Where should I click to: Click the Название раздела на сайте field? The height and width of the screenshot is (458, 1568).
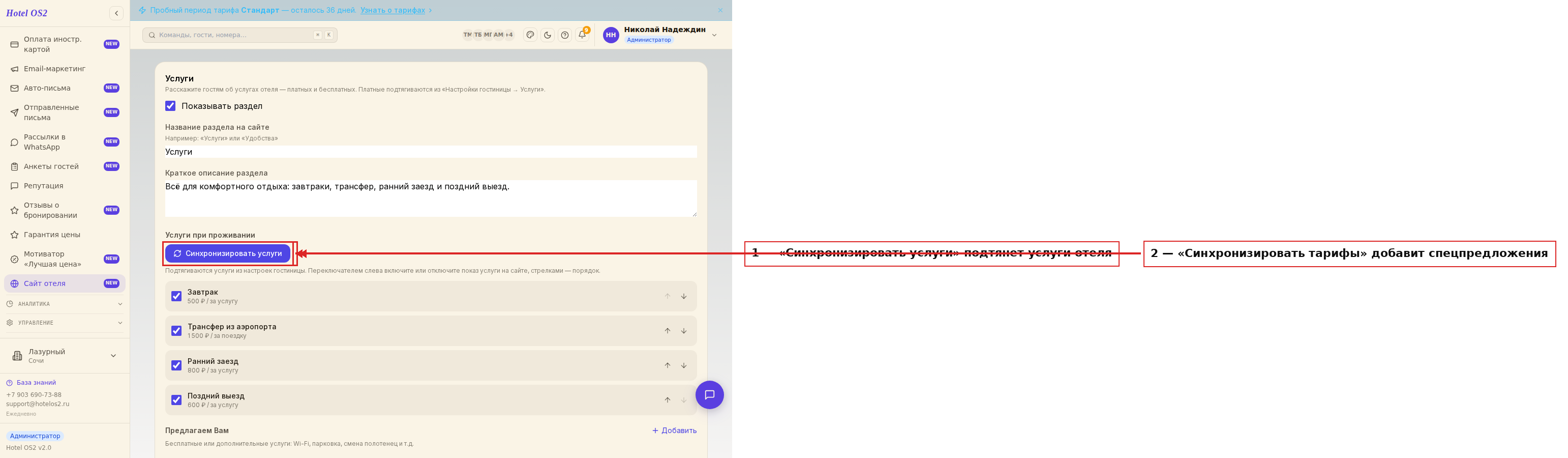point(430,152)
